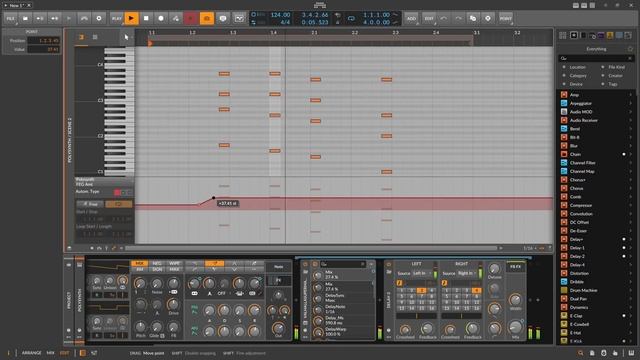Click the point Value field showing 37.41
The image size is (640, 360).
(x=44, y=49)
